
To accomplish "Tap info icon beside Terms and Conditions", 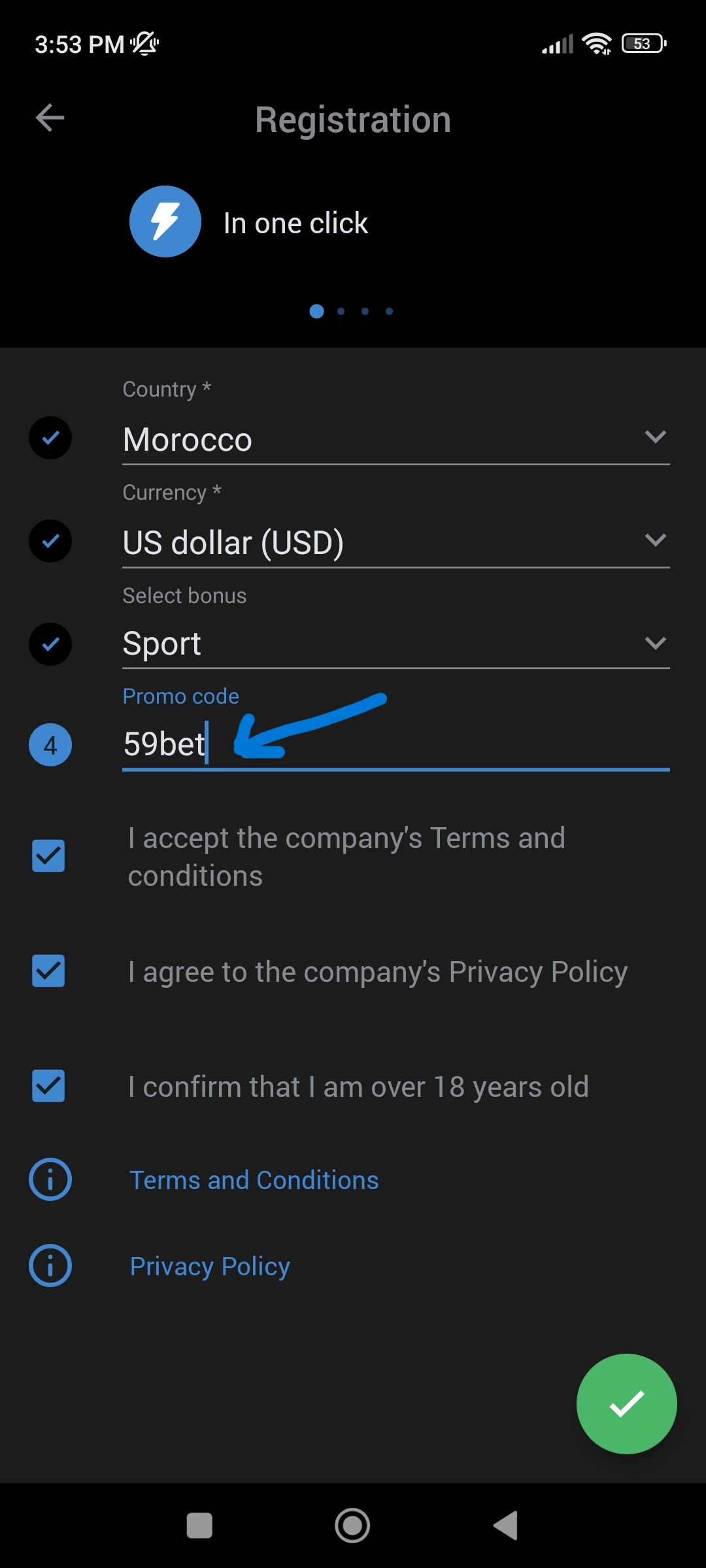I will point(50,1179).
